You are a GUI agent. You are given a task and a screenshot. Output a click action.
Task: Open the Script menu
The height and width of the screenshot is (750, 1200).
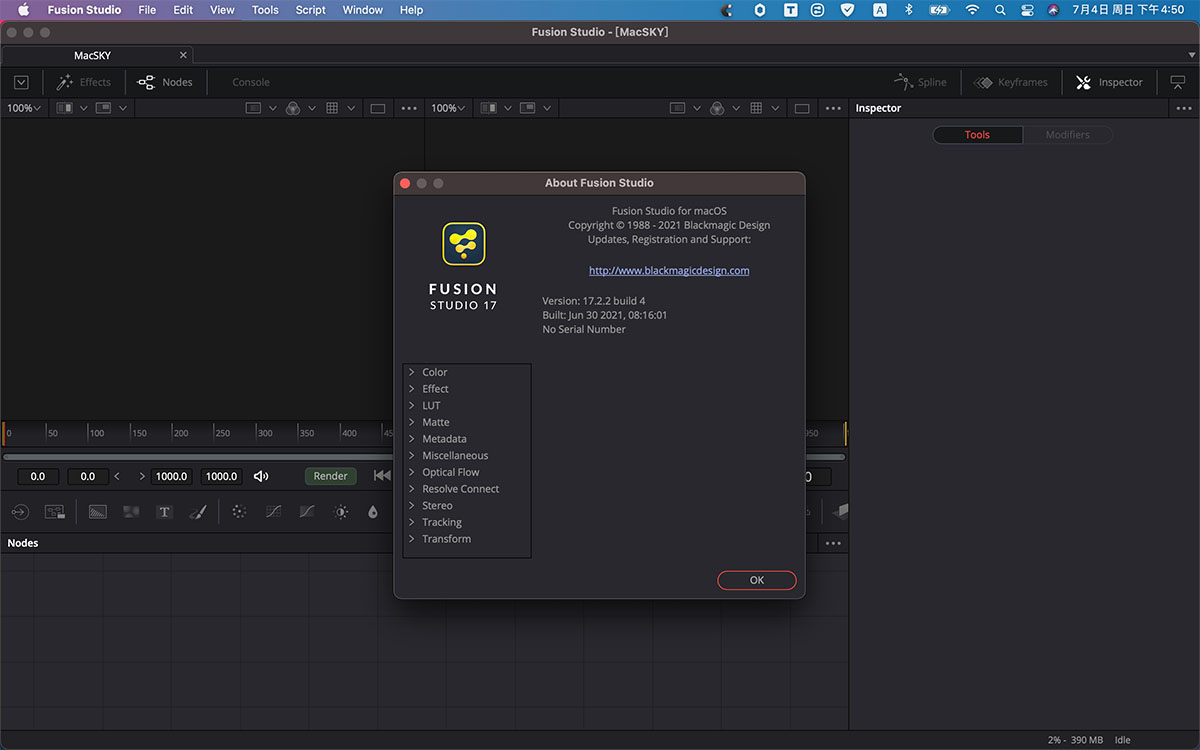point(311,10)
